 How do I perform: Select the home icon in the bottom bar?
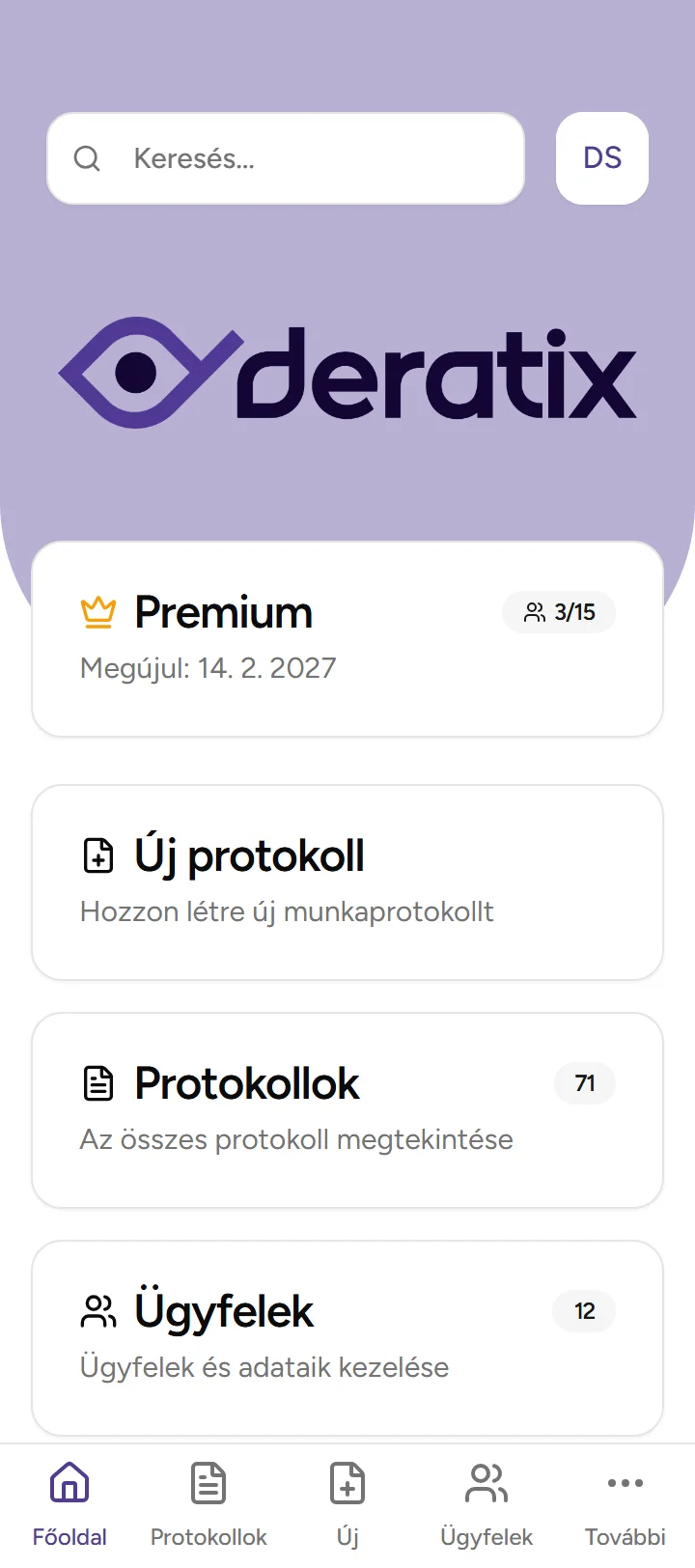69,1482
